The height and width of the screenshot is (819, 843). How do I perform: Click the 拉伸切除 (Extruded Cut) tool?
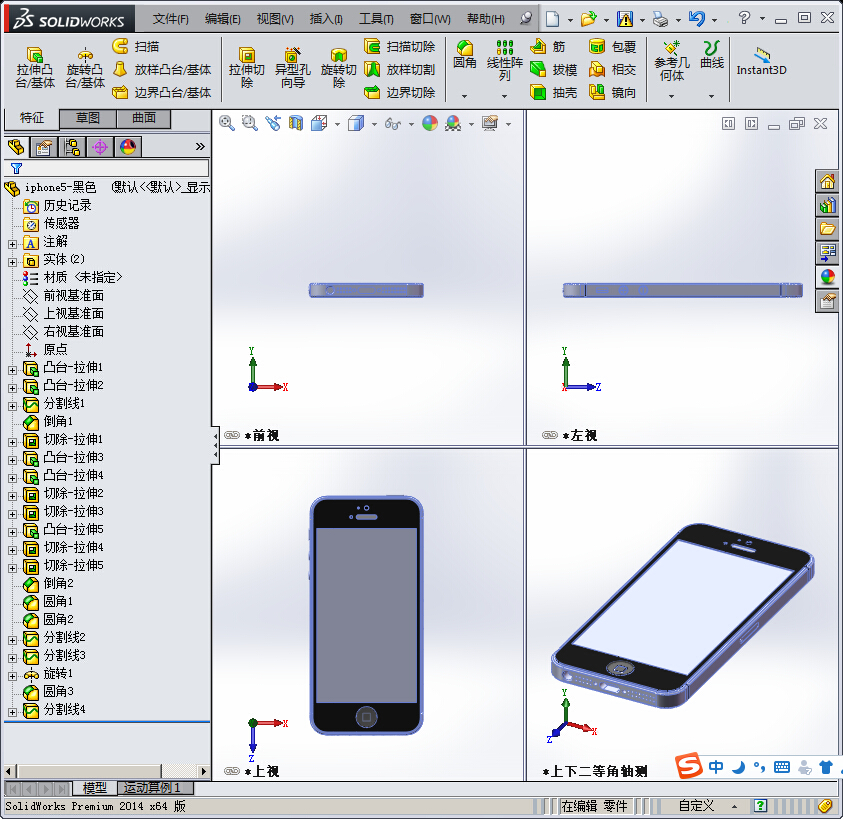point(246,67)
